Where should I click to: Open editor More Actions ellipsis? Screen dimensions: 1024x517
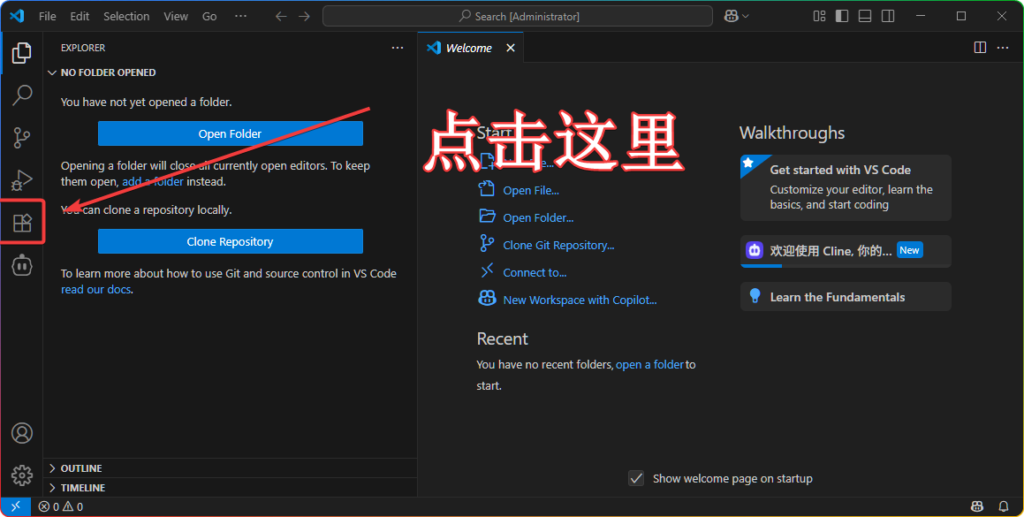[1002, 48]
